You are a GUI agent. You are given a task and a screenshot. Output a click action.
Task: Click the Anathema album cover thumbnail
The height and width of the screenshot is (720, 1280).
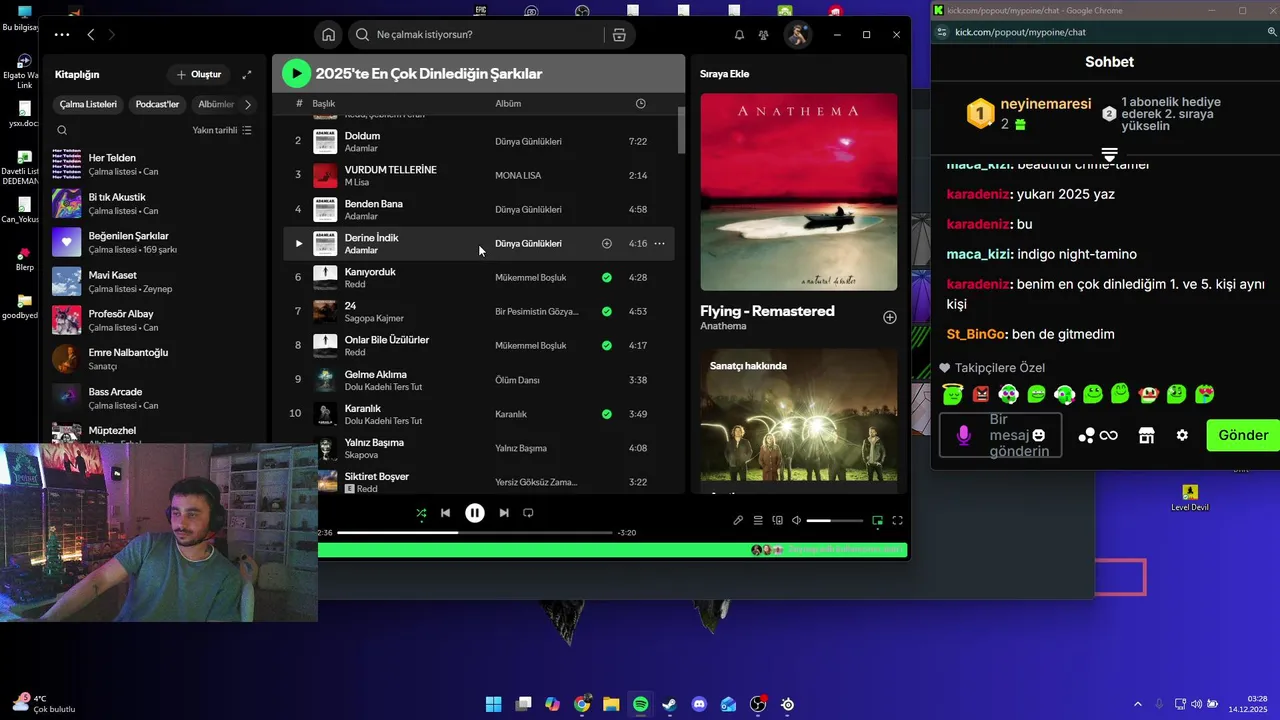799,192
